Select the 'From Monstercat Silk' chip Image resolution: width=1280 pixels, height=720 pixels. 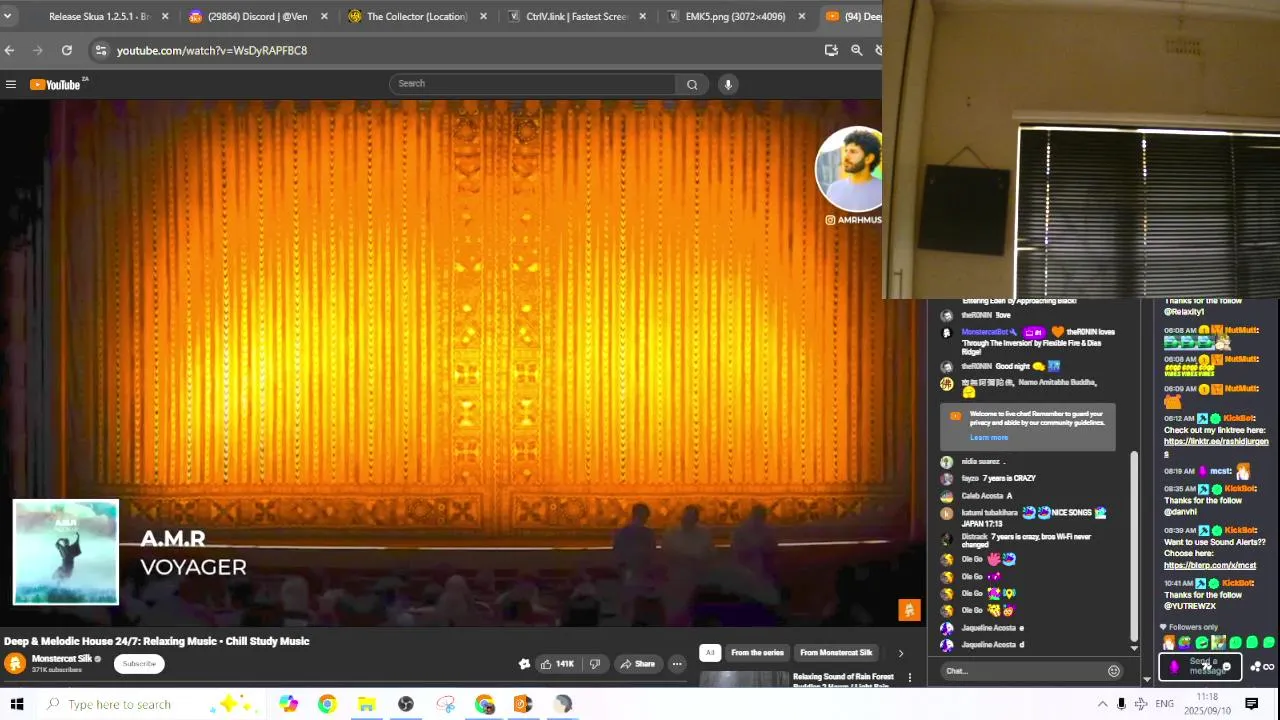[x=836, y=653]
